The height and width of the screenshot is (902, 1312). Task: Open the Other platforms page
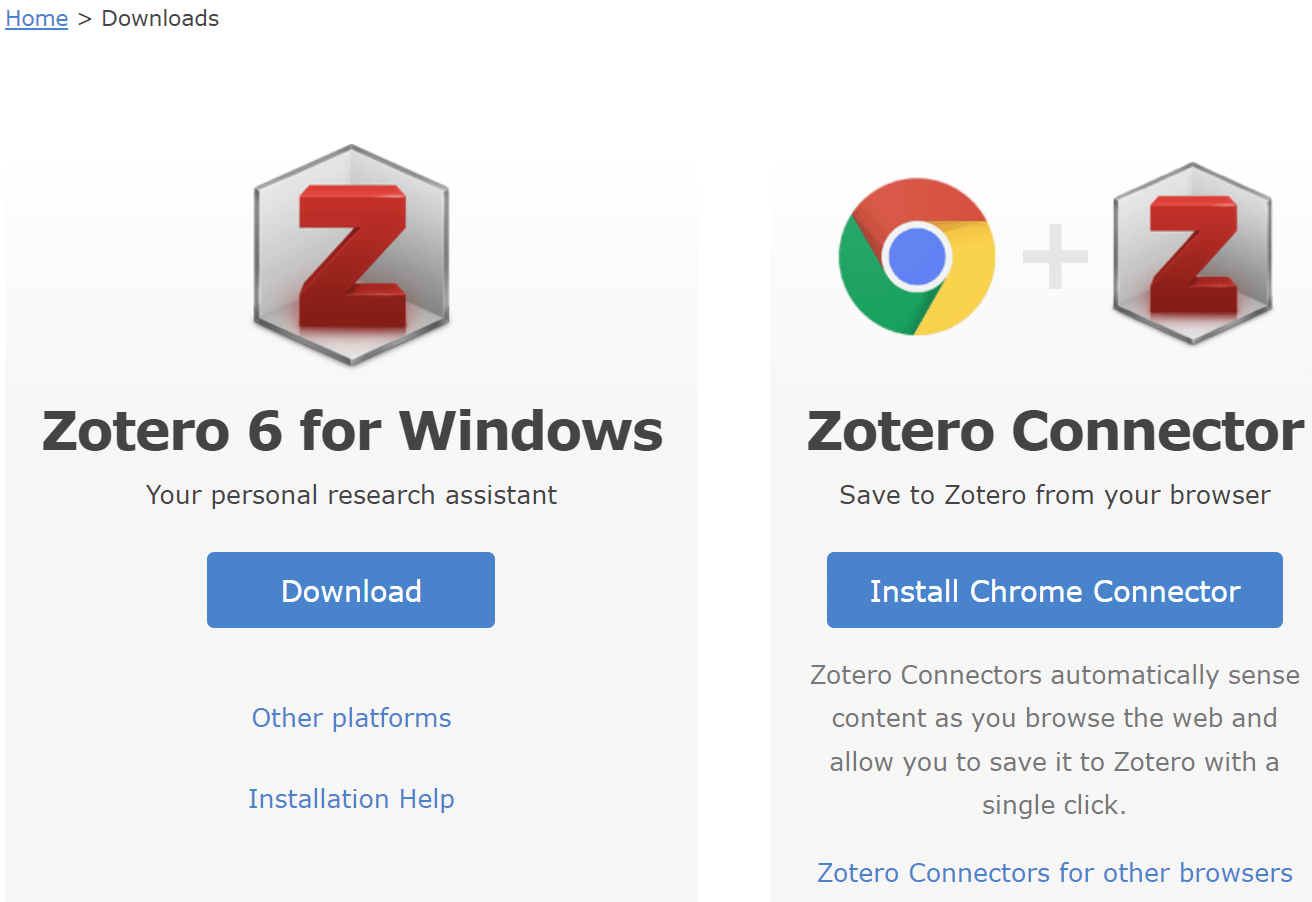coord(351,718)
